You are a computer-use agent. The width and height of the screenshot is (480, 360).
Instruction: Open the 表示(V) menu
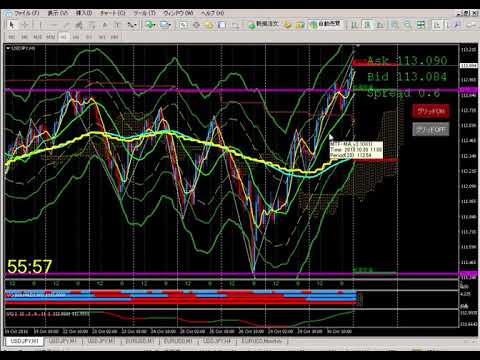pos(58,13)
